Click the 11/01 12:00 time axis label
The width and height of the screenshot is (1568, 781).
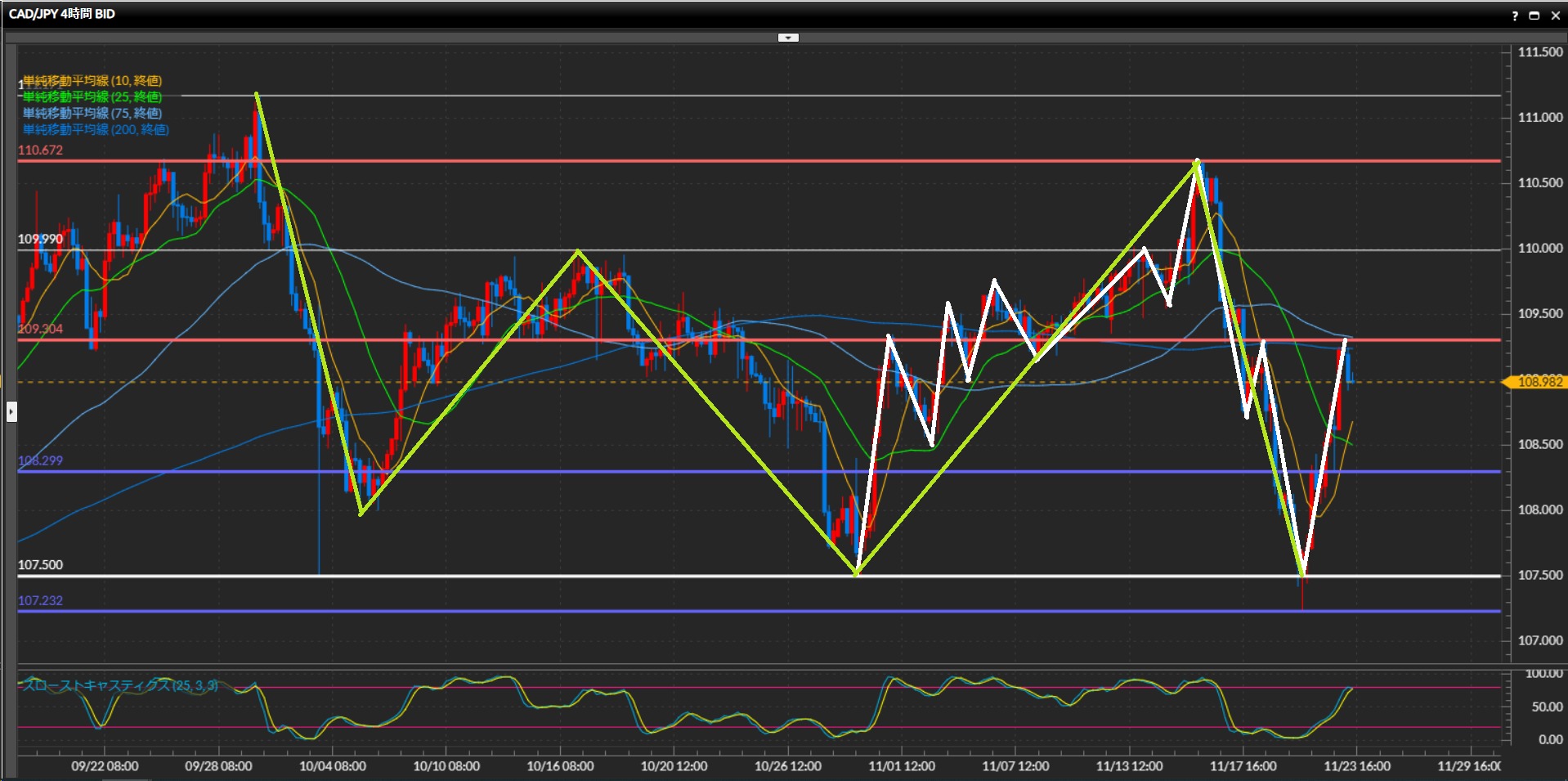pyautogui.click(x=902, y=766)
